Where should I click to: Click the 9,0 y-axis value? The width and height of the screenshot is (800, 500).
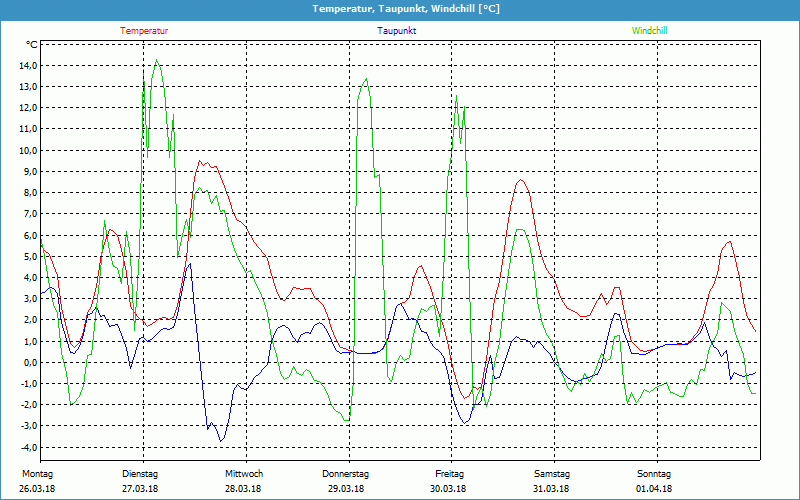[x=30, y=171]
